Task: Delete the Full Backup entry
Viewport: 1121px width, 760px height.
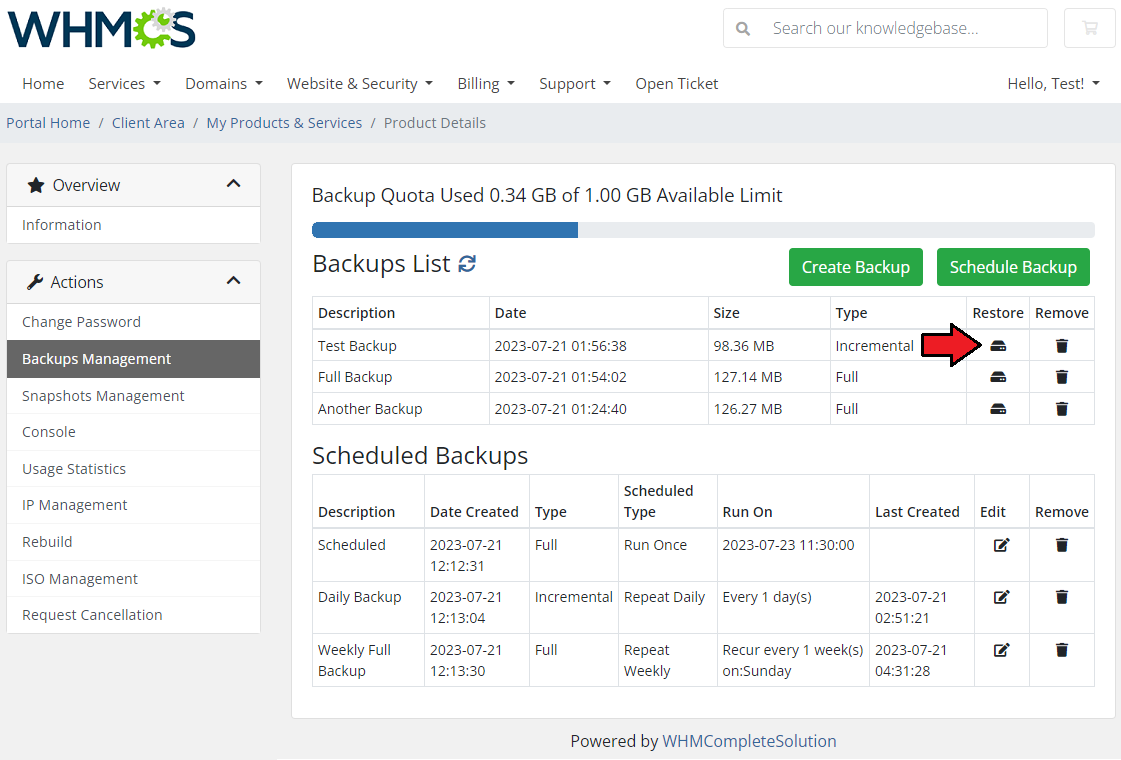Action: point(1062,377)
